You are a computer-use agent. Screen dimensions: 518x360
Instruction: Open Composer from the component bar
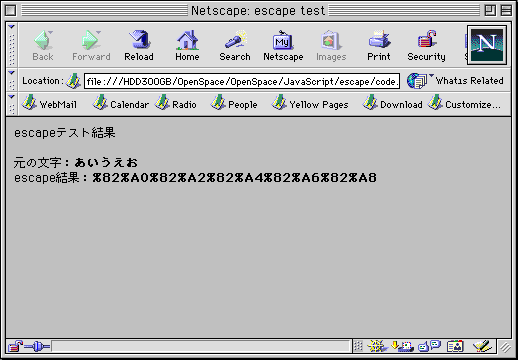483,346
